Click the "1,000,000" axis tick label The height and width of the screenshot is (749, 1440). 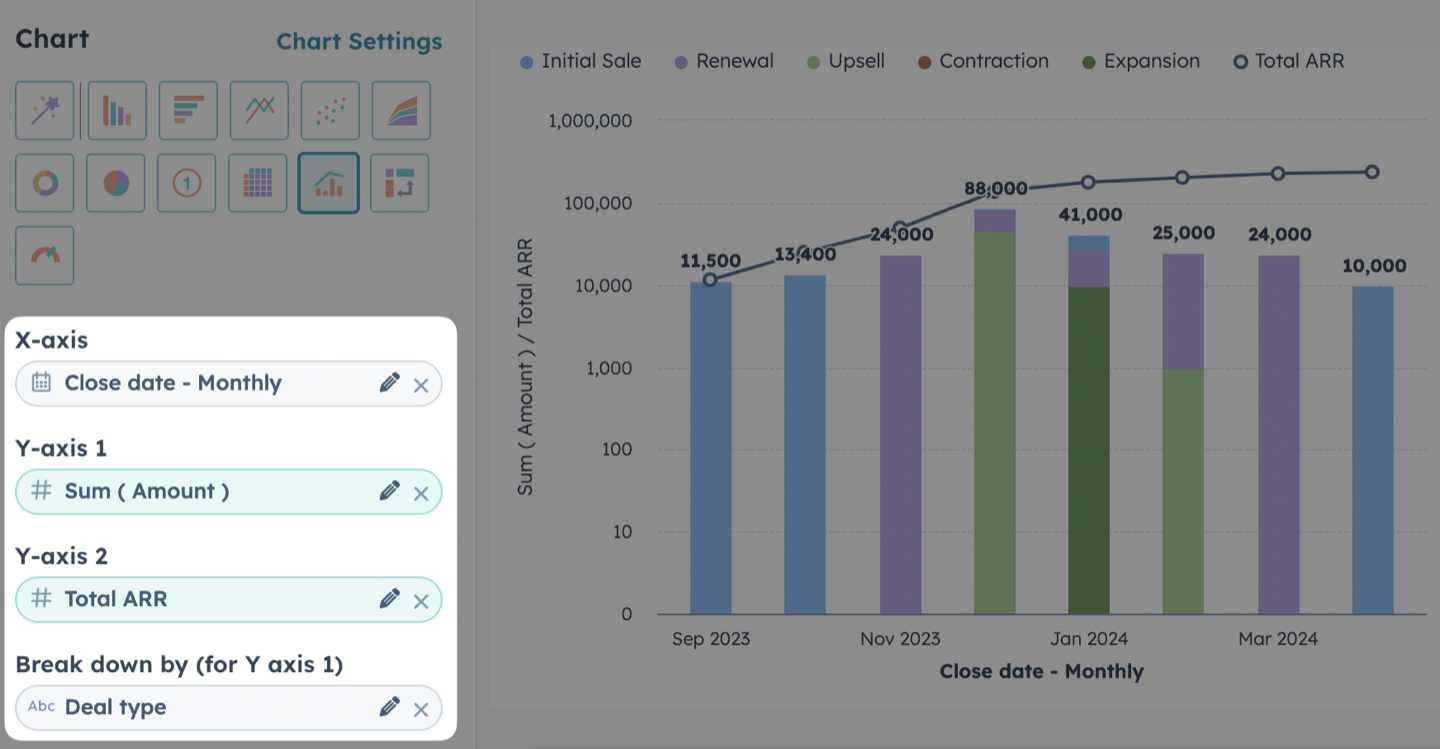(x=590, y=121)
